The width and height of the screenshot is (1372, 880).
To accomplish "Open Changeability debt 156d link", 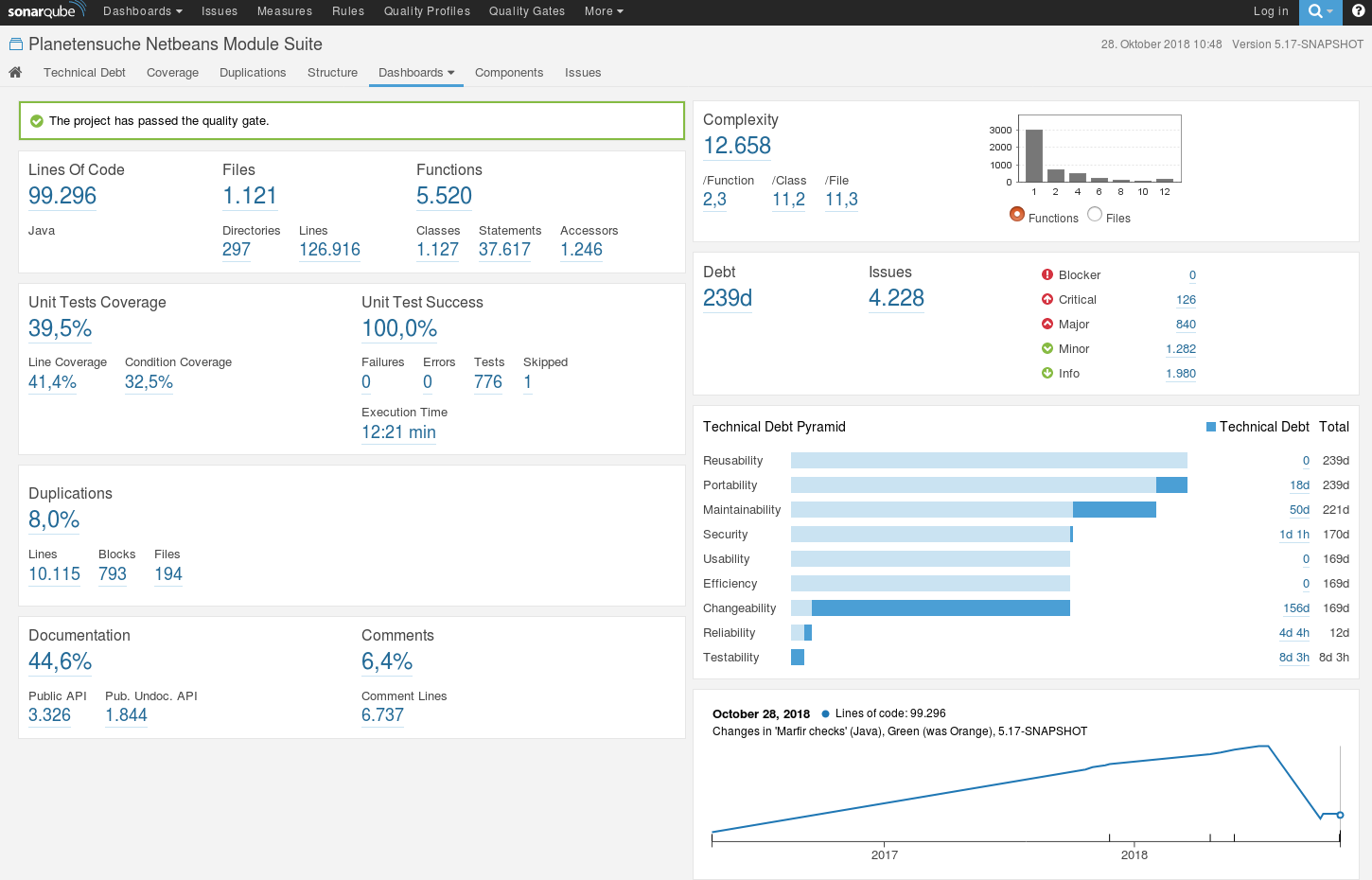I will [x=1296, y=608].
